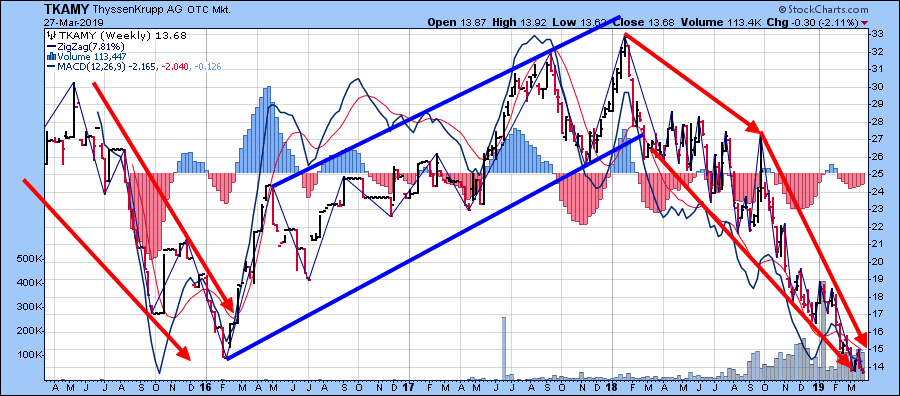Click the 33 price axis label
The width and height of the screenshot is (900, 396).
878,34
